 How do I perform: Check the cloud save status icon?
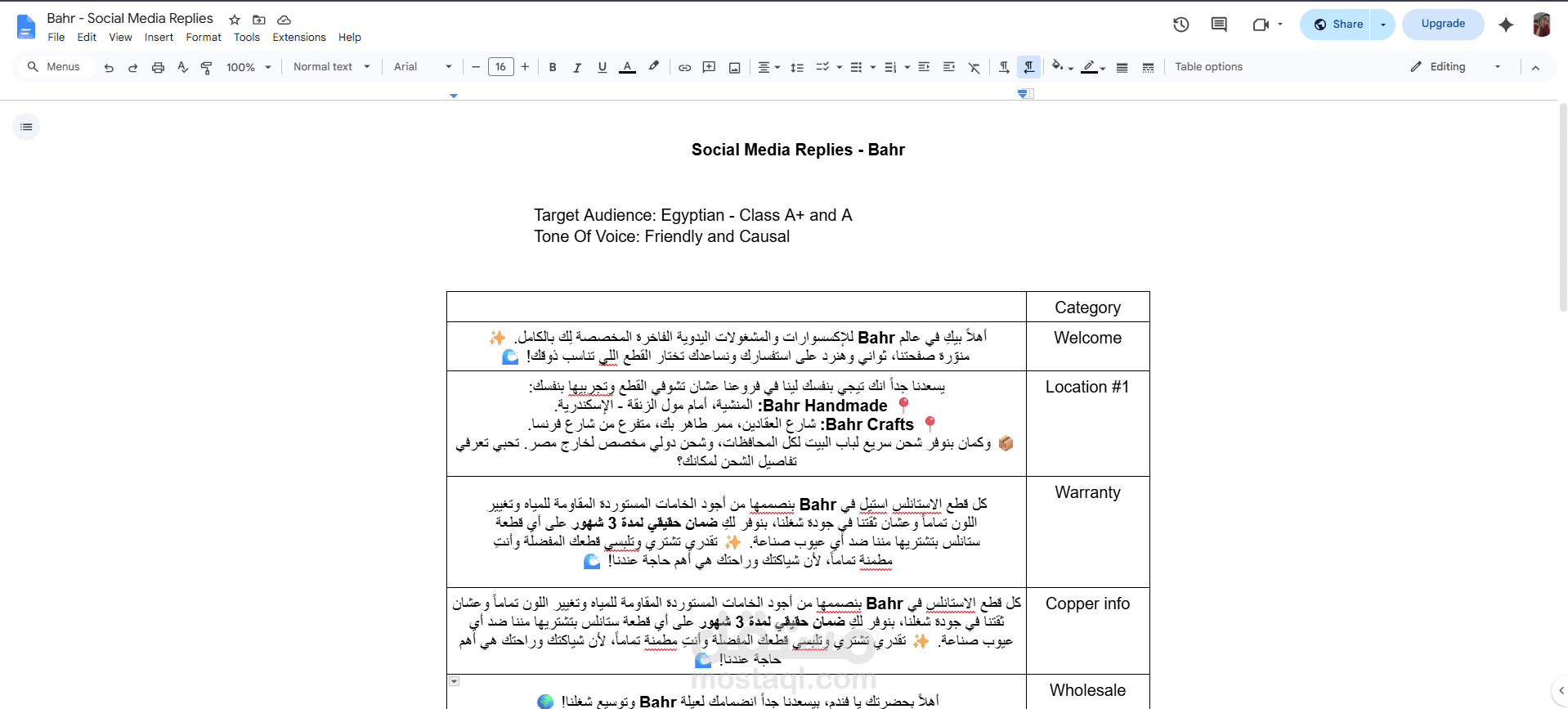click(284, 20)
